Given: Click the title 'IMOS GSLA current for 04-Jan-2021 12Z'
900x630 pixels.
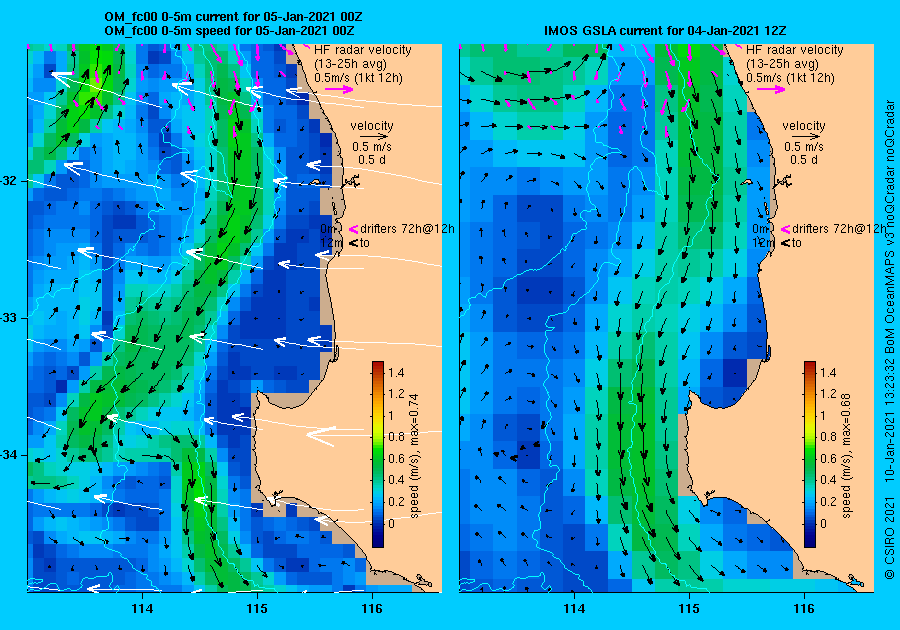Looking at the screenshot, I should pos(665,31).
